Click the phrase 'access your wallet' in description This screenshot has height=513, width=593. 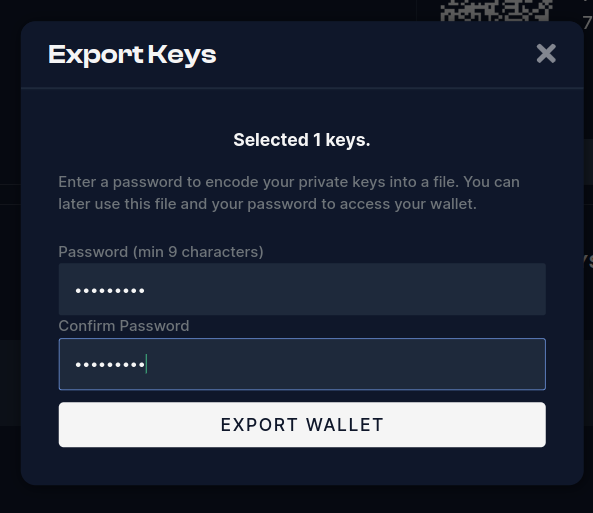(408, 204)
